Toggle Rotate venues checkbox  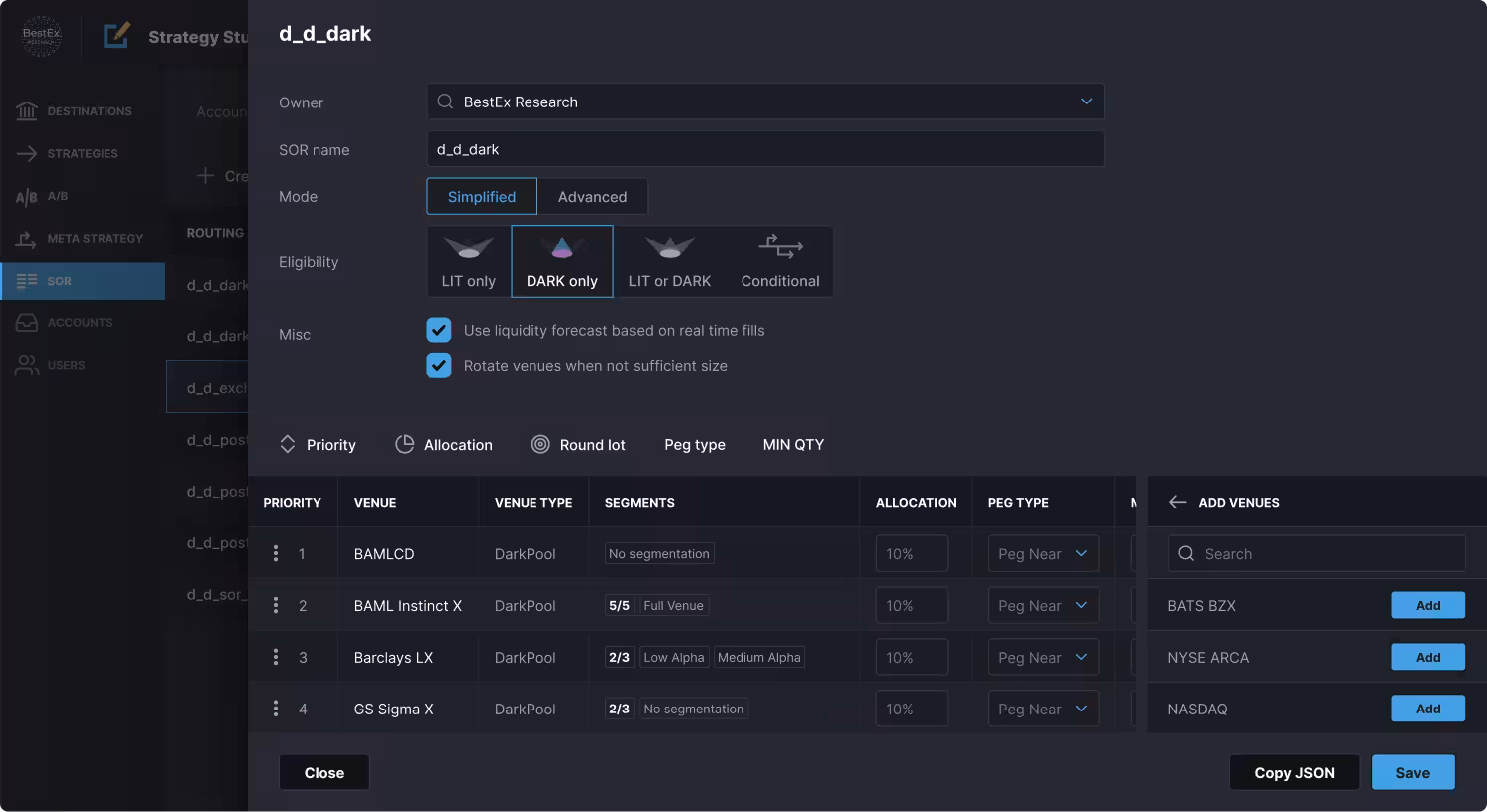439,365
